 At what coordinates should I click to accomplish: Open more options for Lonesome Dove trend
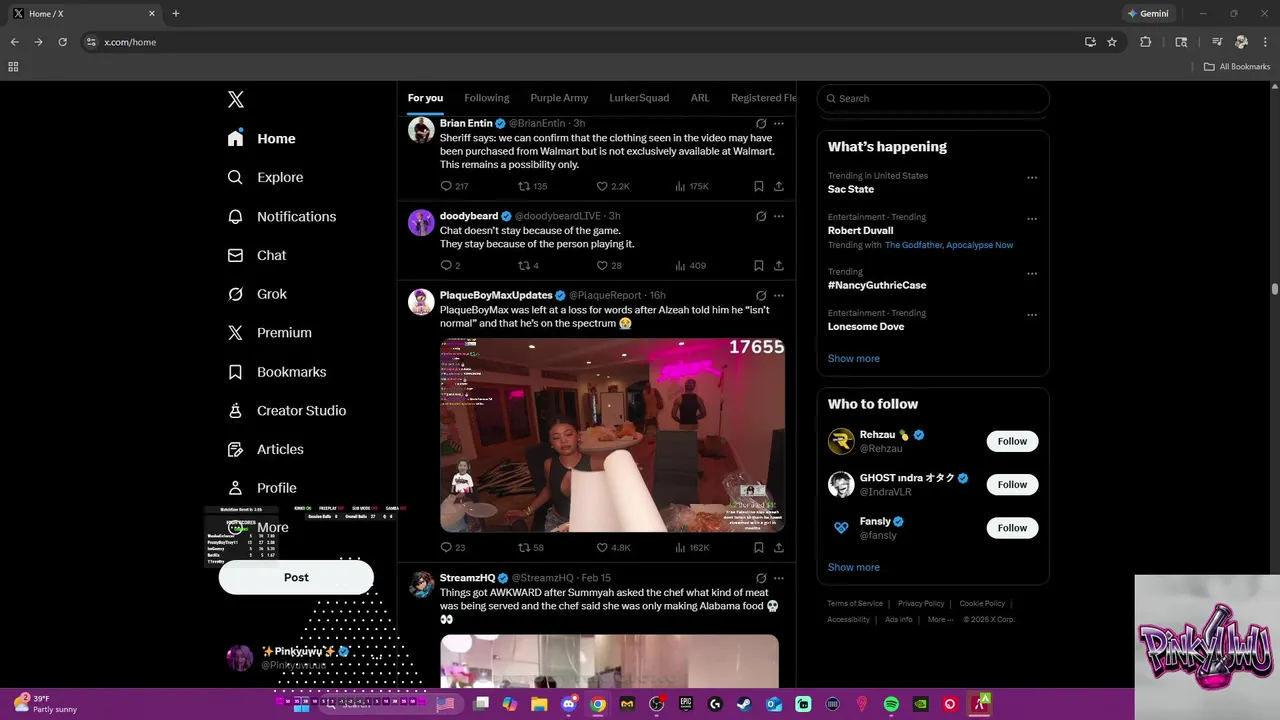coord(1031,315)
